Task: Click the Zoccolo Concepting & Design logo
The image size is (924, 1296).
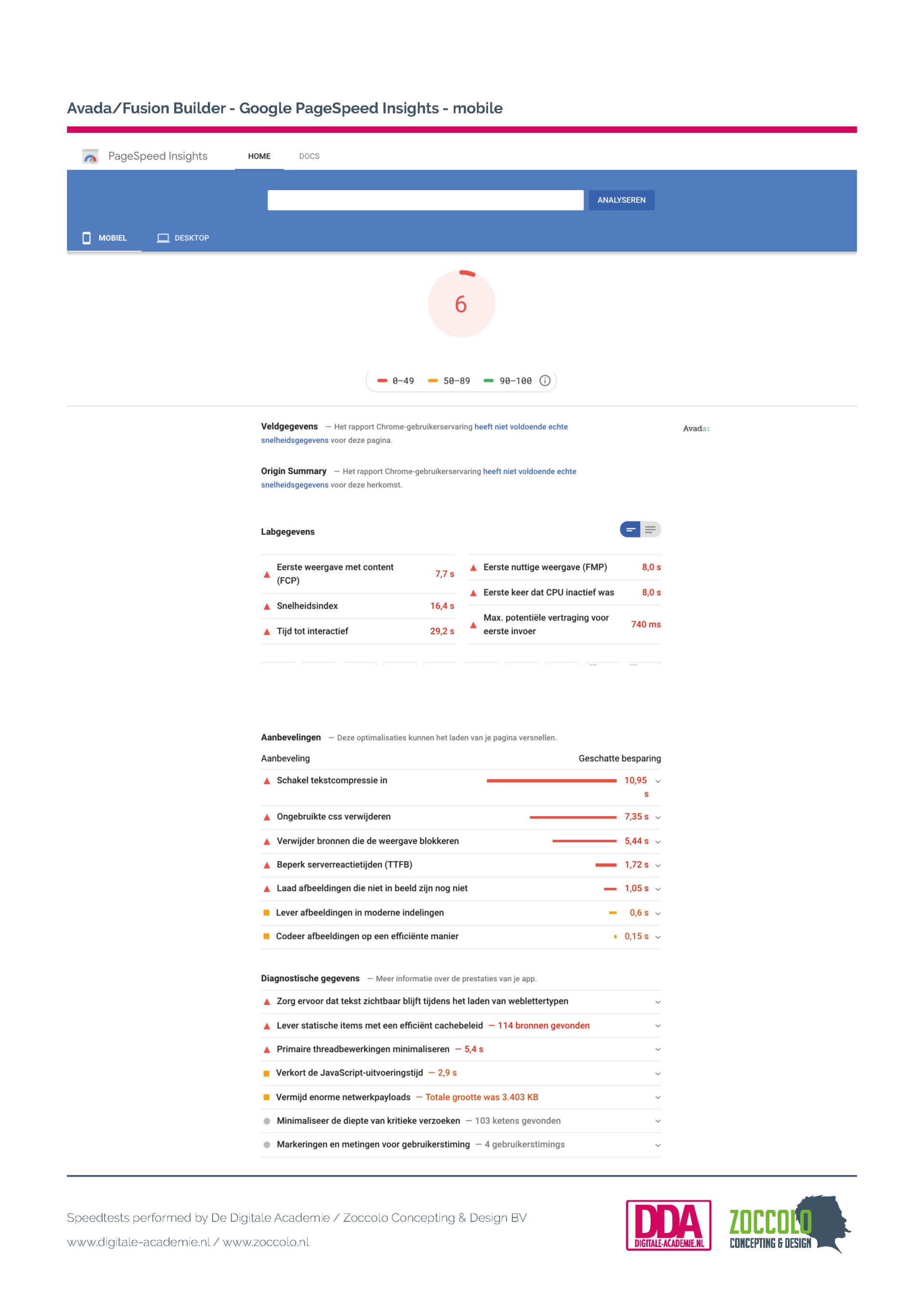Action: [789, 1225]
